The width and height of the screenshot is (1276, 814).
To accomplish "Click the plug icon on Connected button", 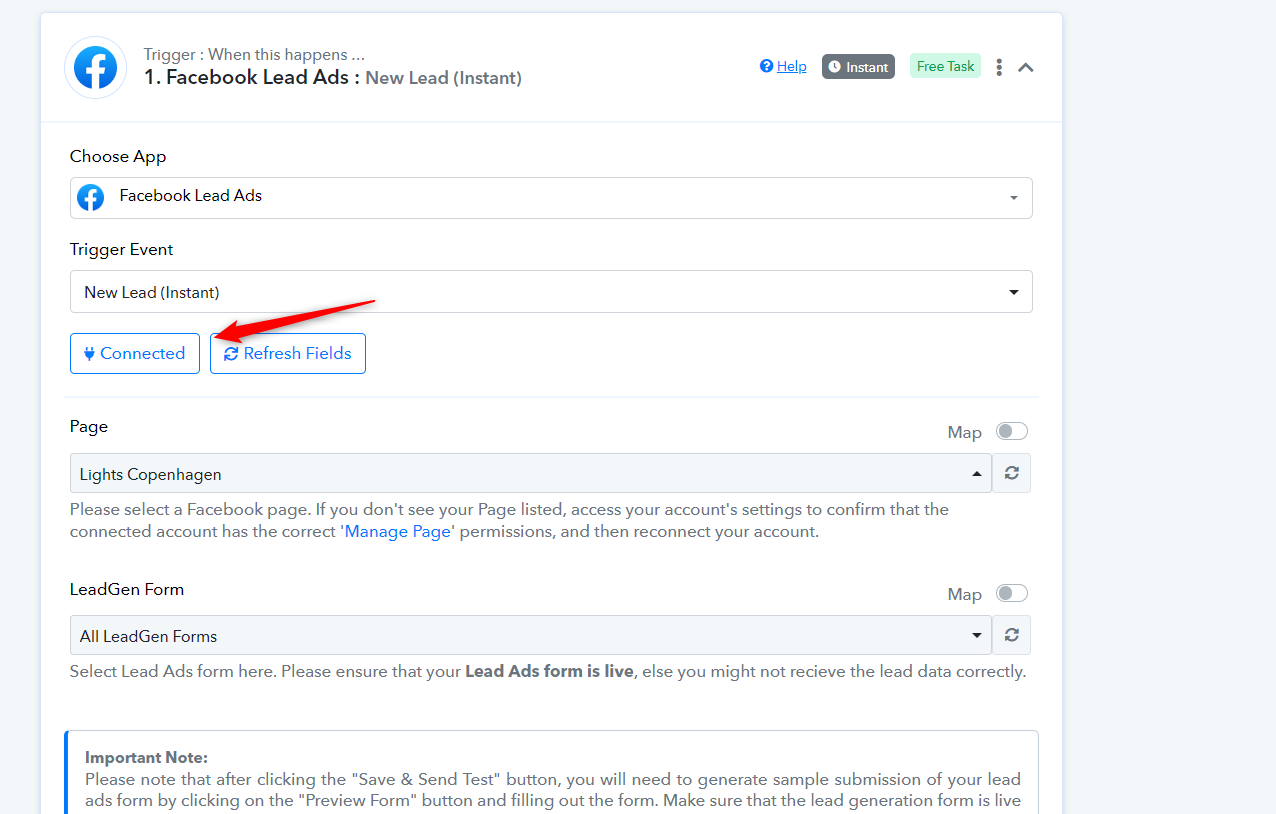I will tap(89, 354).
